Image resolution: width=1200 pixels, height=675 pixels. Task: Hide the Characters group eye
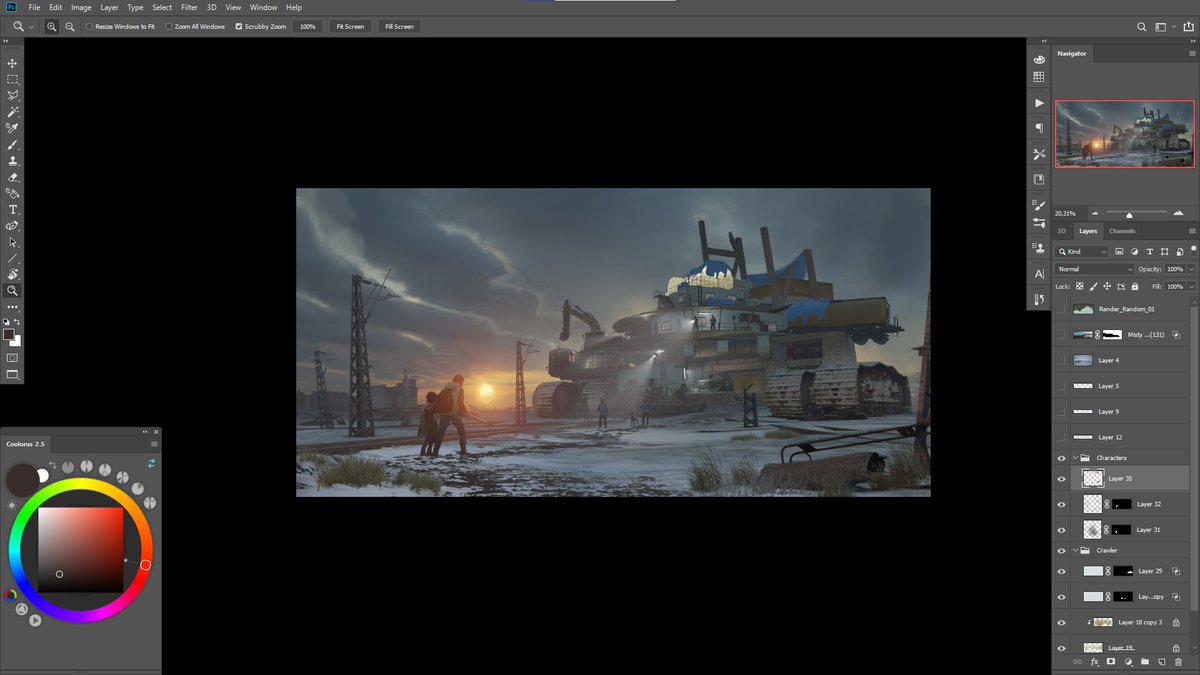1062,458
